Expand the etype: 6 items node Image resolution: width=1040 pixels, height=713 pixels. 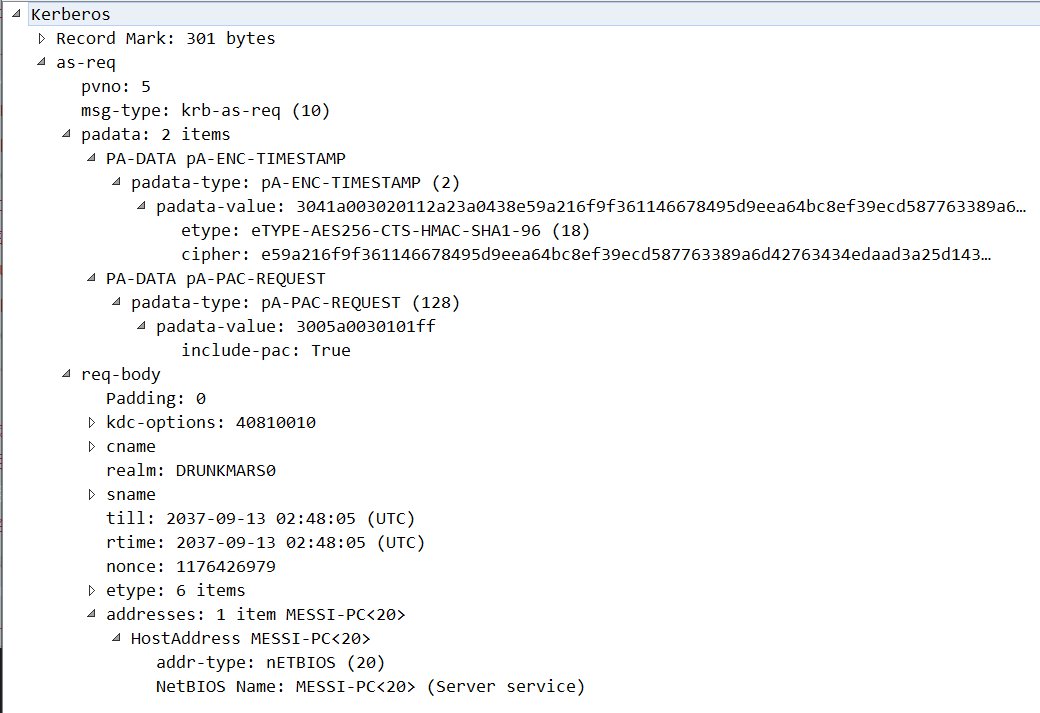point(92,590)
